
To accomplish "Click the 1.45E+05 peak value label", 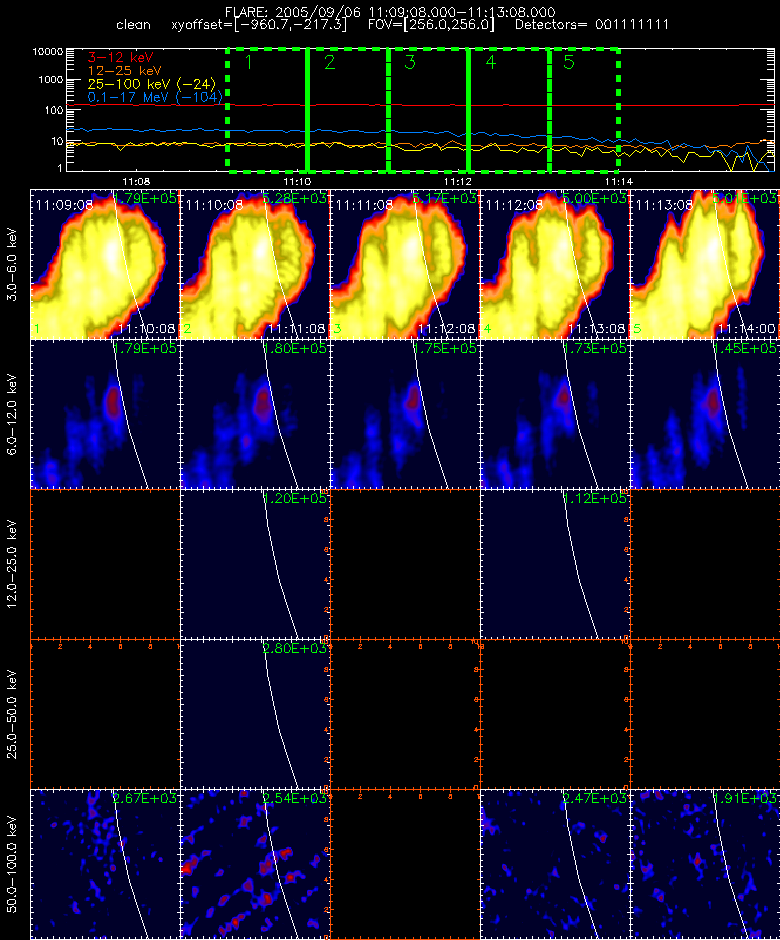I will (x=745, y=348).
